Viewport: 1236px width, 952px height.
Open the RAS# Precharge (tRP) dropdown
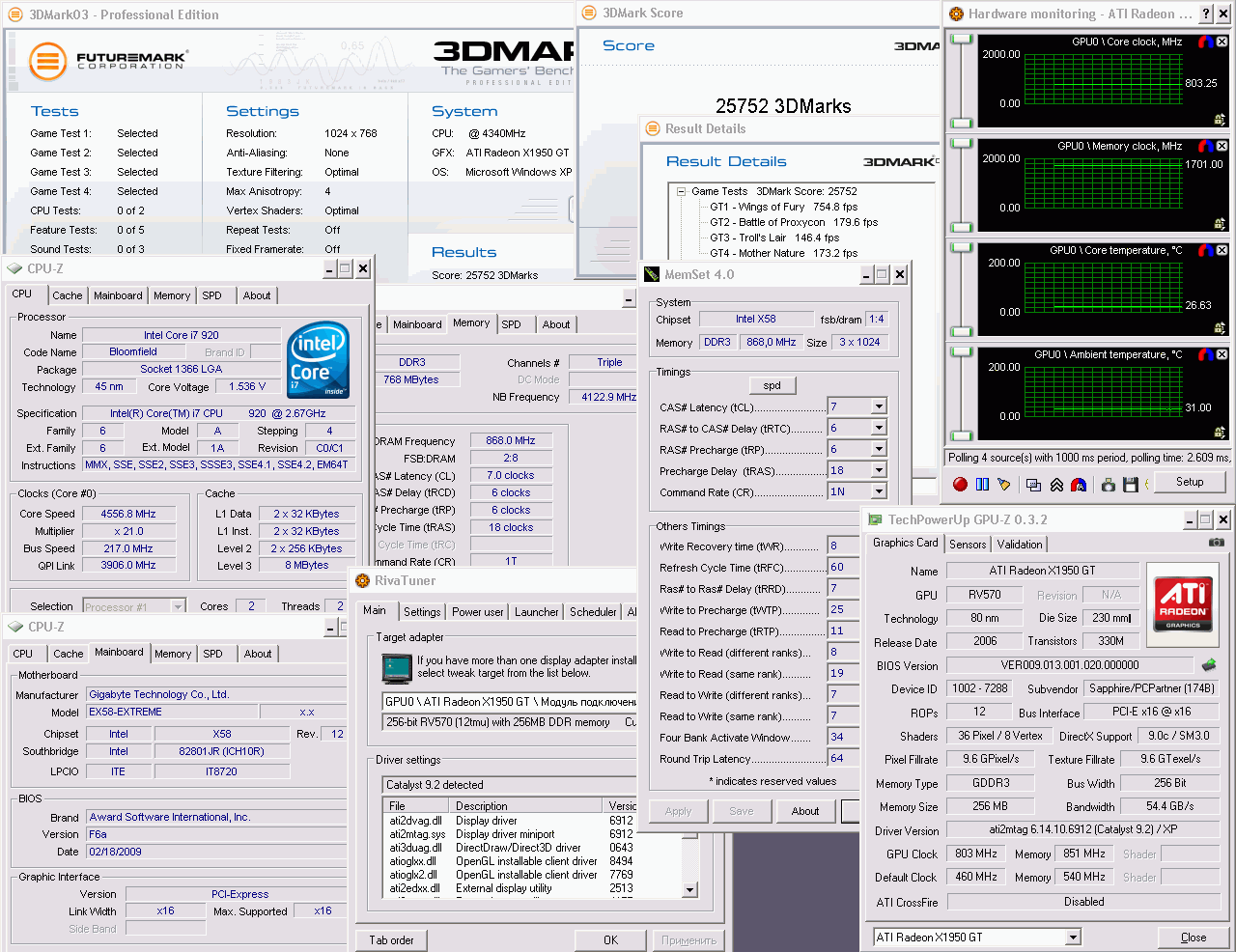click(879, 449)
